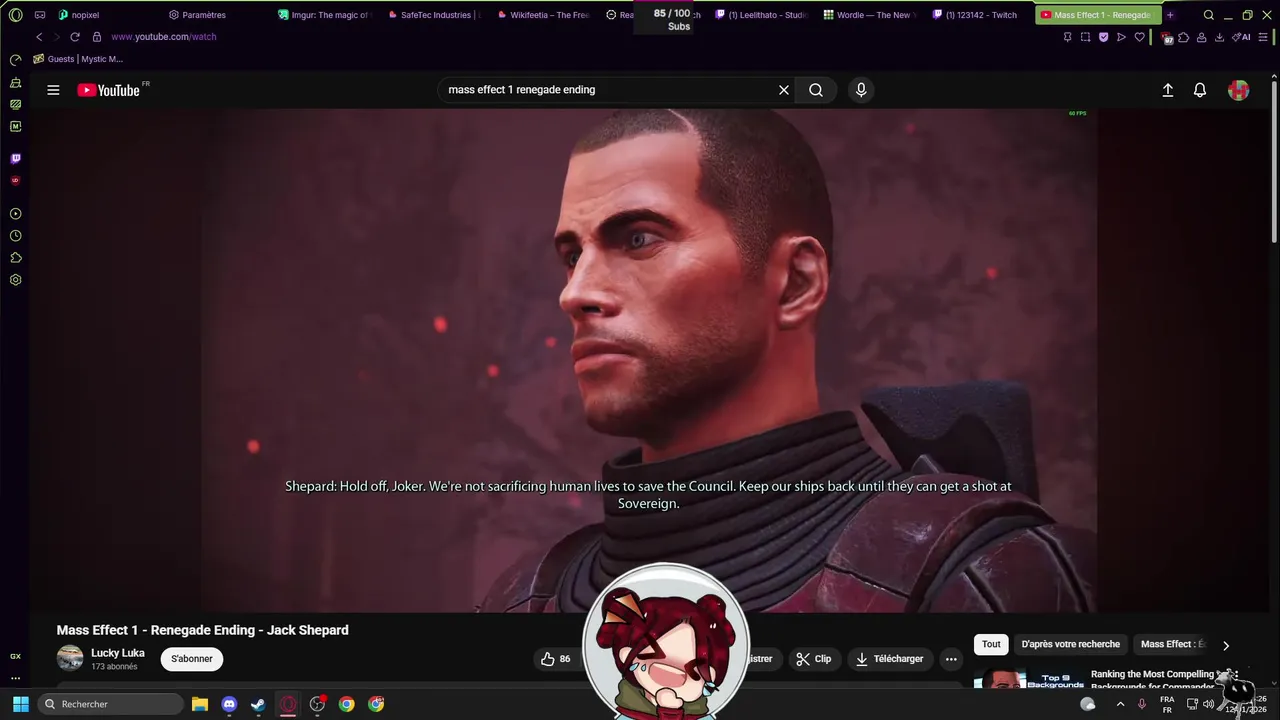Submit search with magnifier button
The width and height of the screenshot is (1280, 720).
(x=816, y=90)
